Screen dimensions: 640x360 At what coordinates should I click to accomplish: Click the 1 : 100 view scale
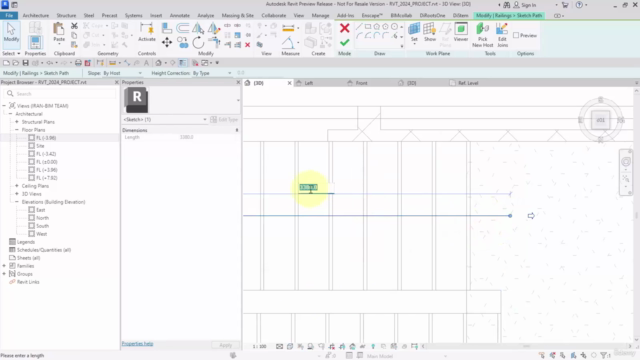coord(259,347)
